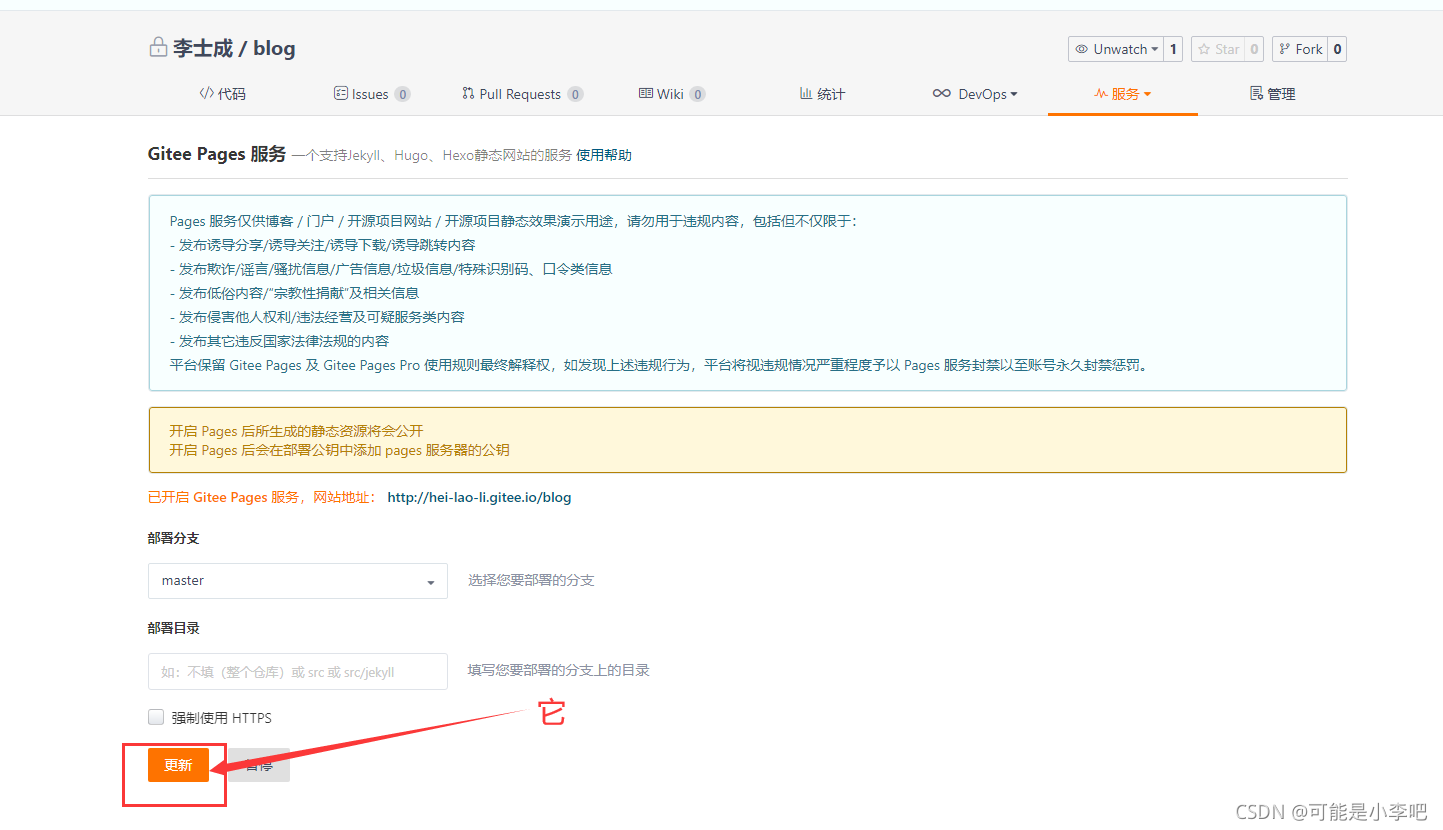Expand the 服务 menu caret
Viewport: 1443px width, 830px height.
pyautogui.click(x=1147, y=94)
